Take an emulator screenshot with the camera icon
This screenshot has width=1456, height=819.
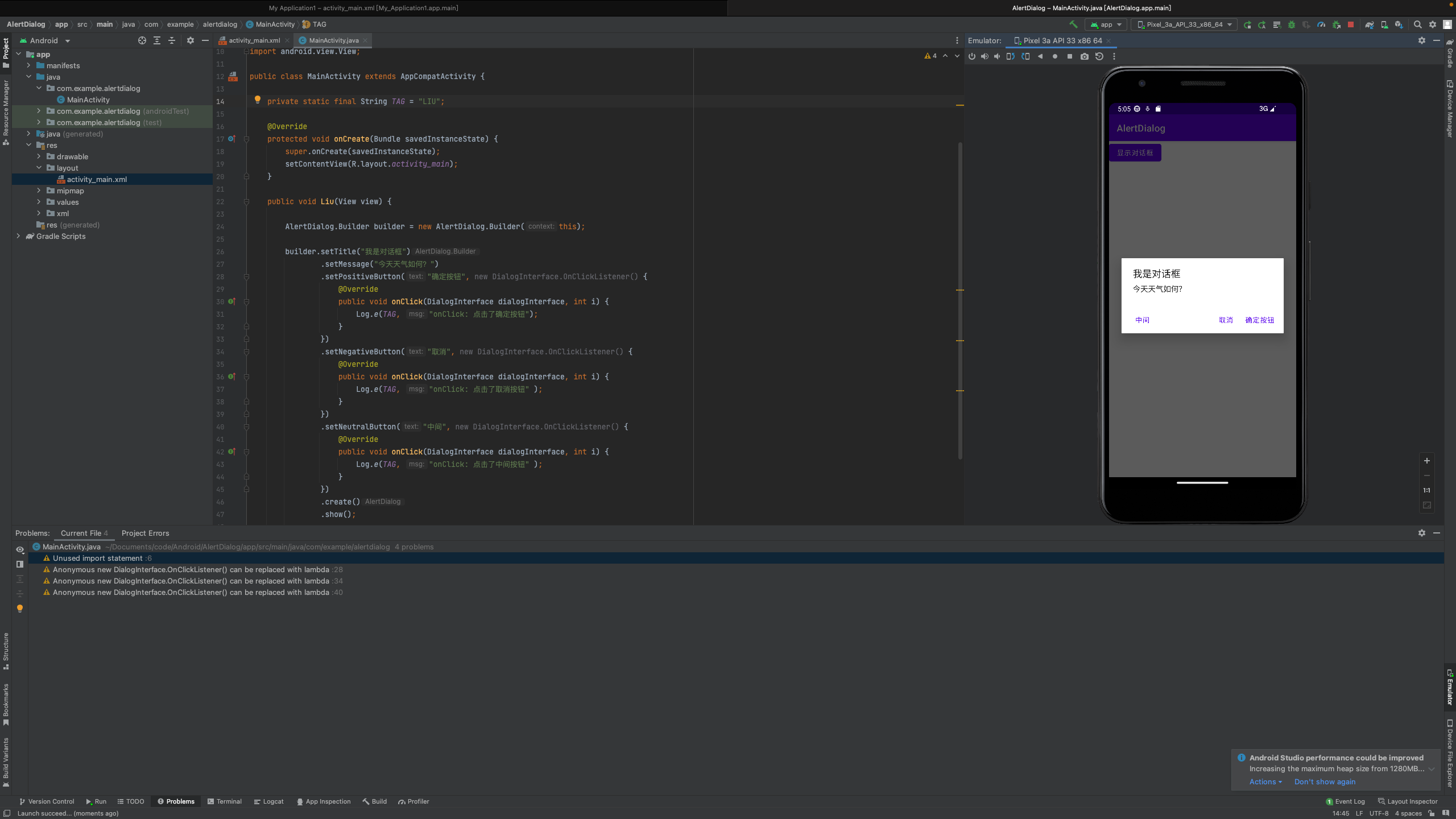1085,56
